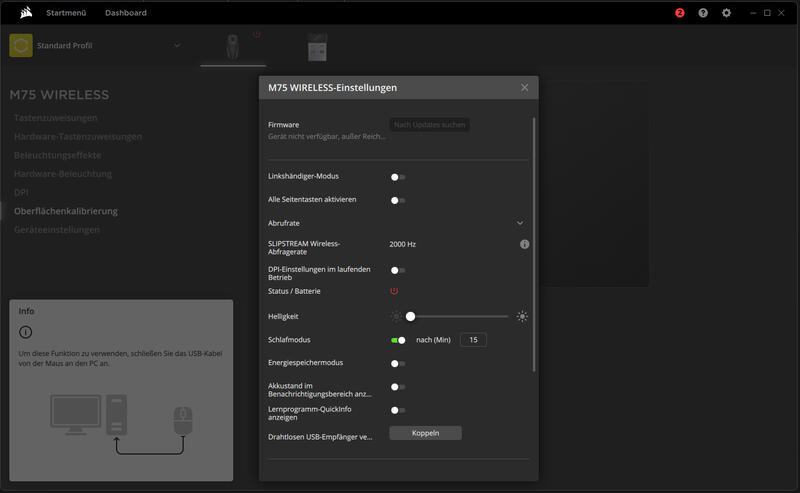Open the Dashboard tab
Image resolution: width=800 pixels, height=493 pixels.
[126, 13]
